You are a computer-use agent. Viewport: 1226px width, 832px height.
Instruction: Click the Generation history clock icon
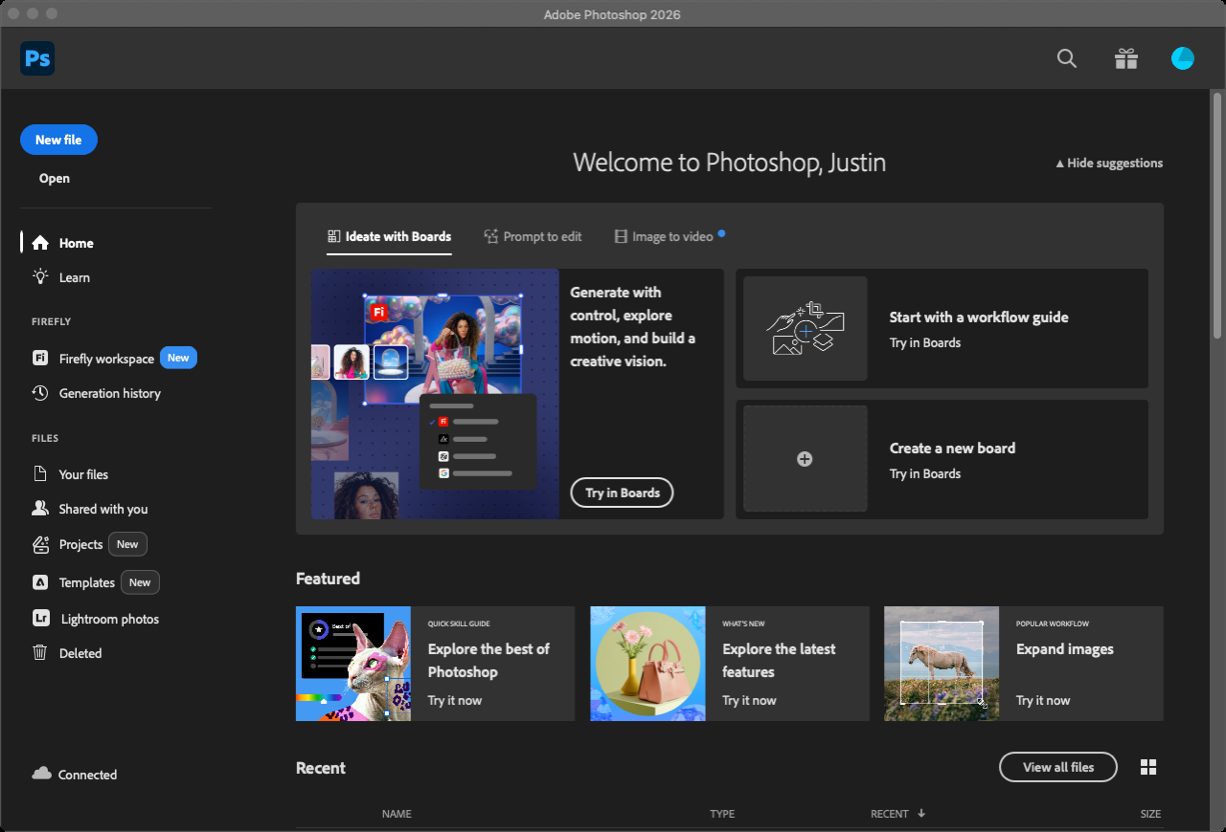click(x=40, y=393)
